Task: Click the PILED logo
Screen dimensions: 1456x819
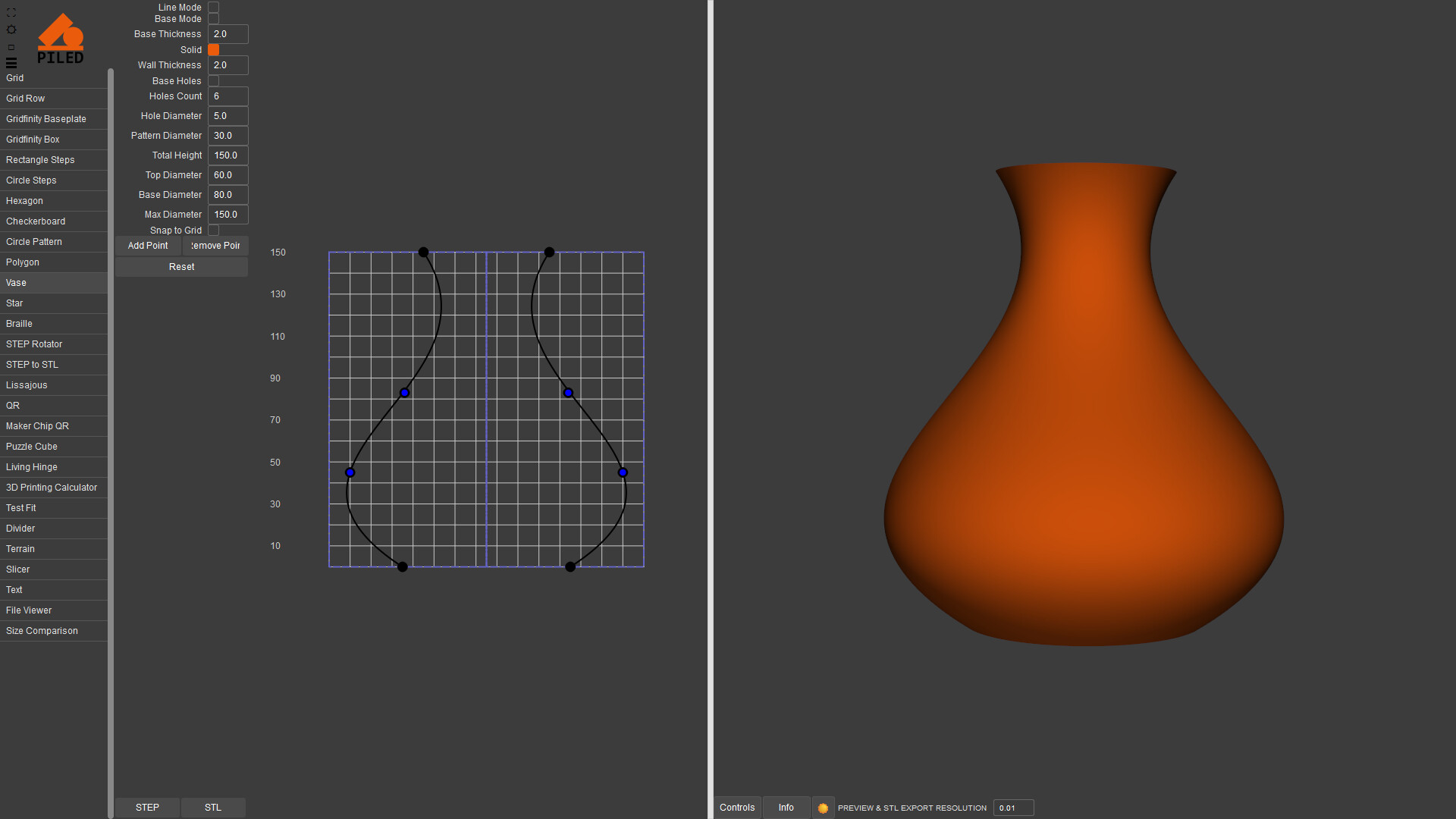Action: (61, 39)
